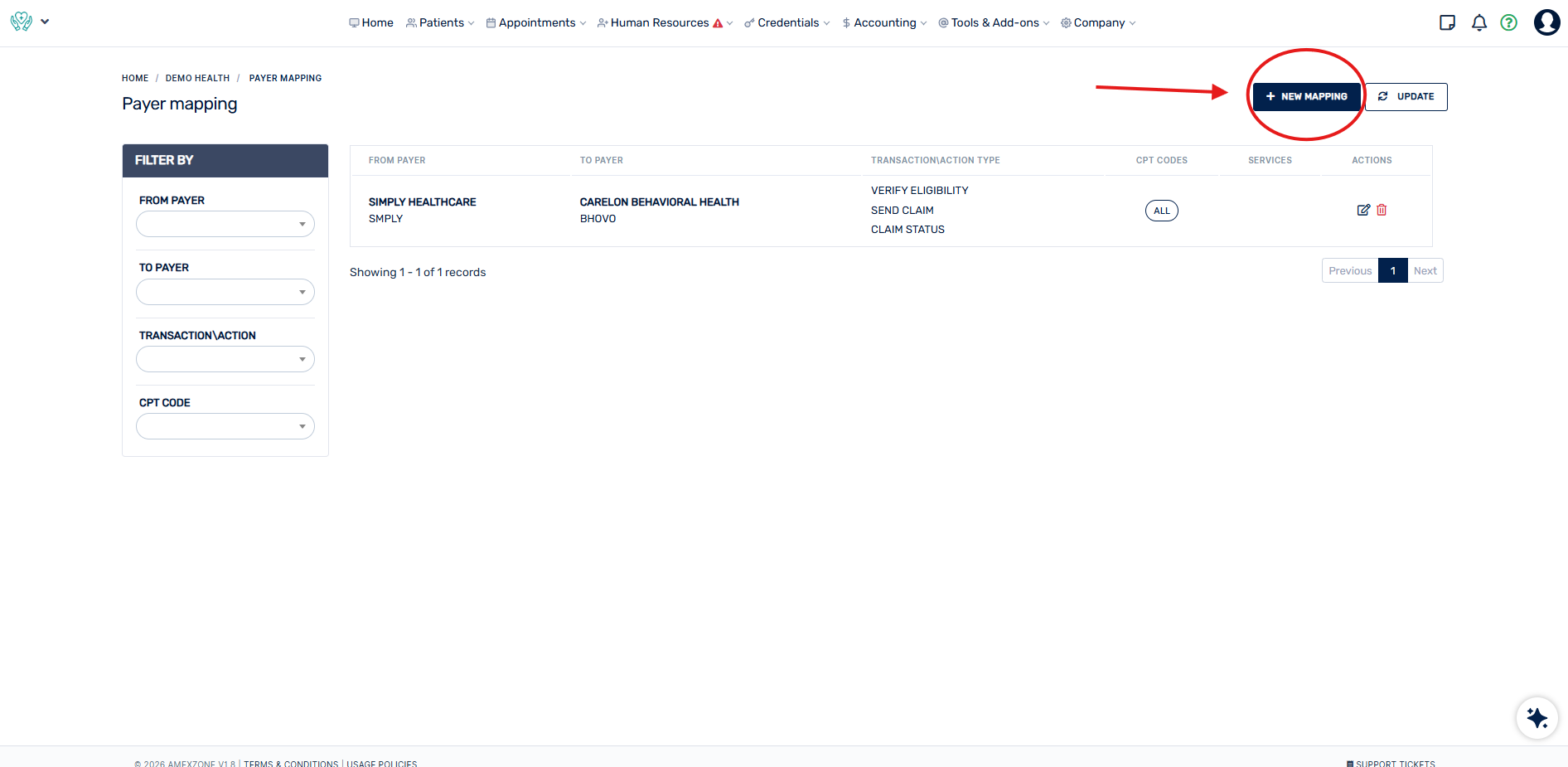1568x767 pixels.
Task: Expand the logo dropdown chevron
Action: (x=45, y=22)
